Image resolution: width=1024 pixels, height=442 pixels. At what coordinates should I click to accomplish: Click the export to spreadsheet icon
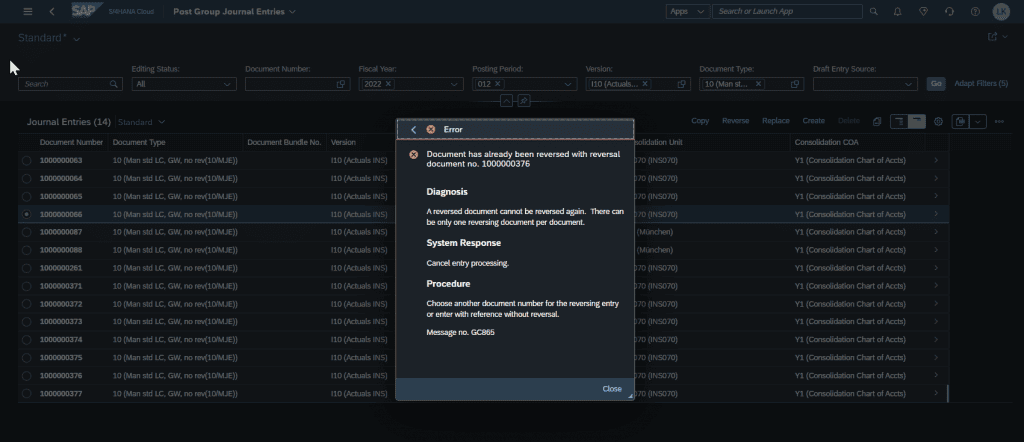click(x=960, y=121)
